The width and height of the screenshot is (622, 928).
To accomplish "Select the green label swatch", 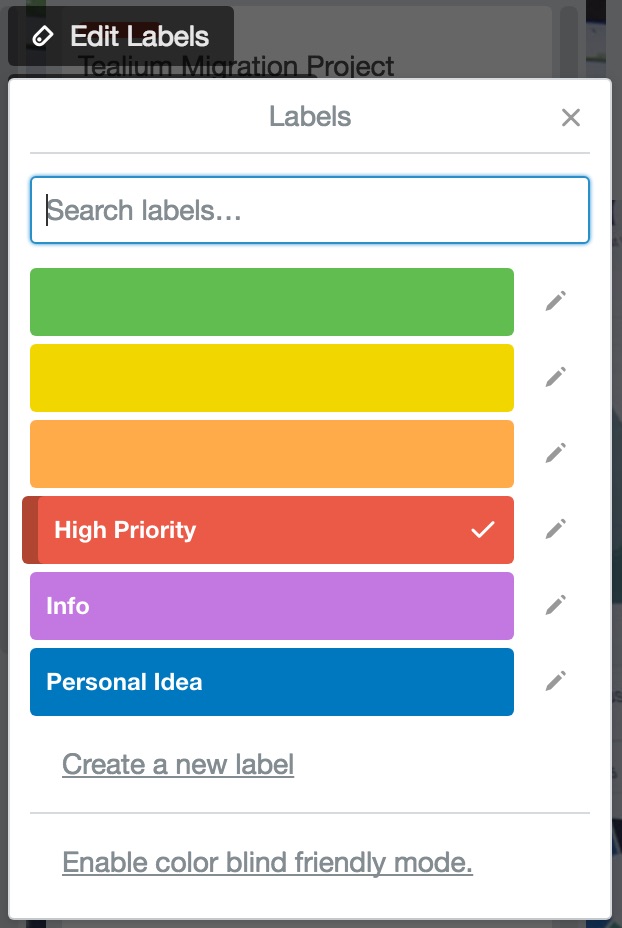I will pos(270,301).
